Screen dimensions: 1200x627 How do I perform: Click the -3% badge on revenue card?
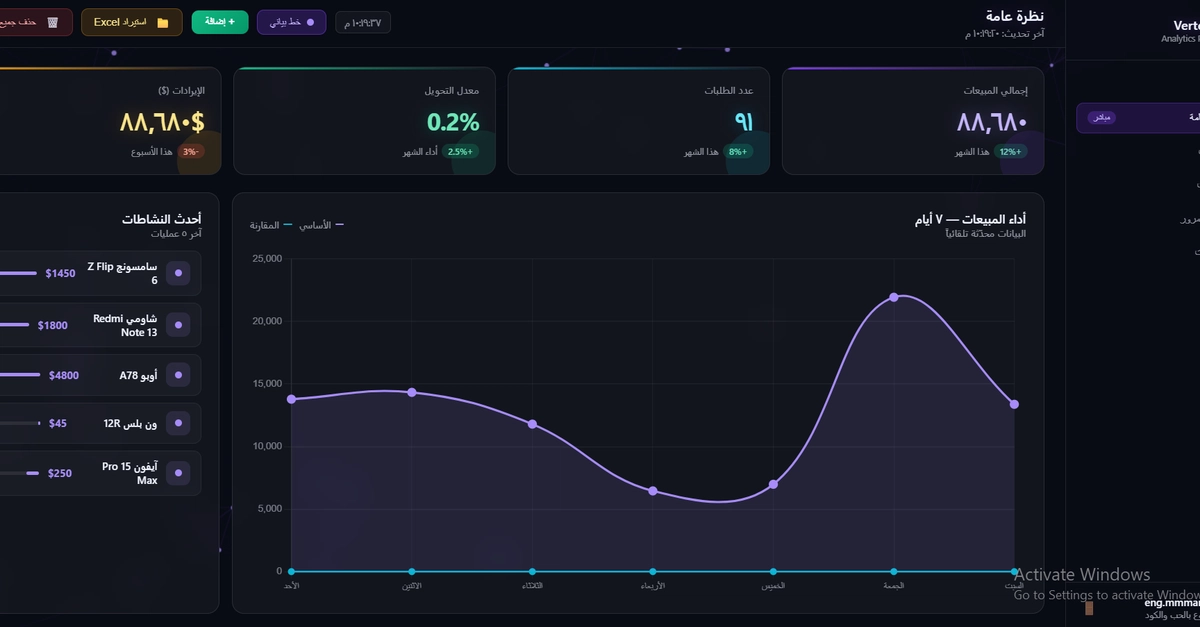tap(189, 152)
